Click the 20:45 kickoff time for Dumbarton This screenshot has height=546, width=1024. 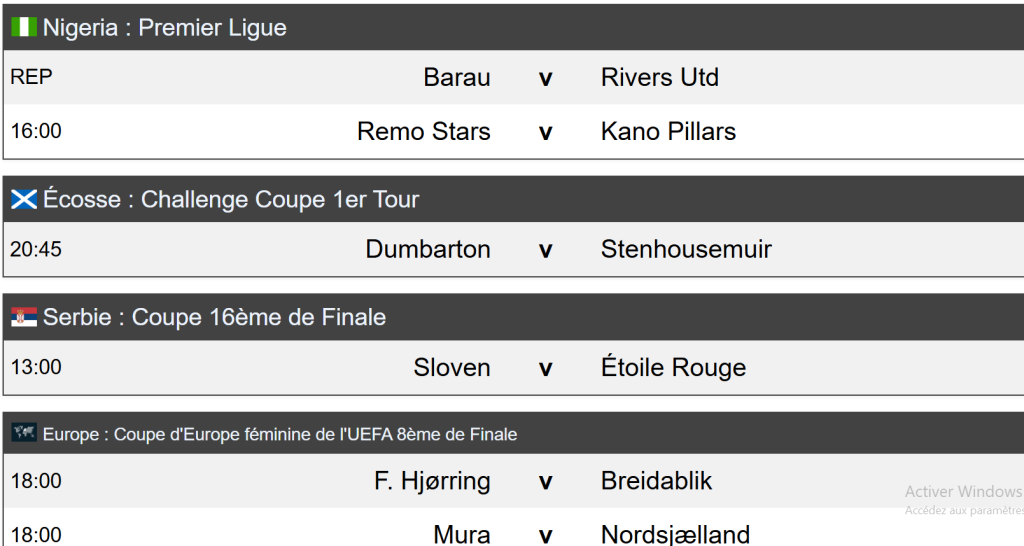[36, 249]
